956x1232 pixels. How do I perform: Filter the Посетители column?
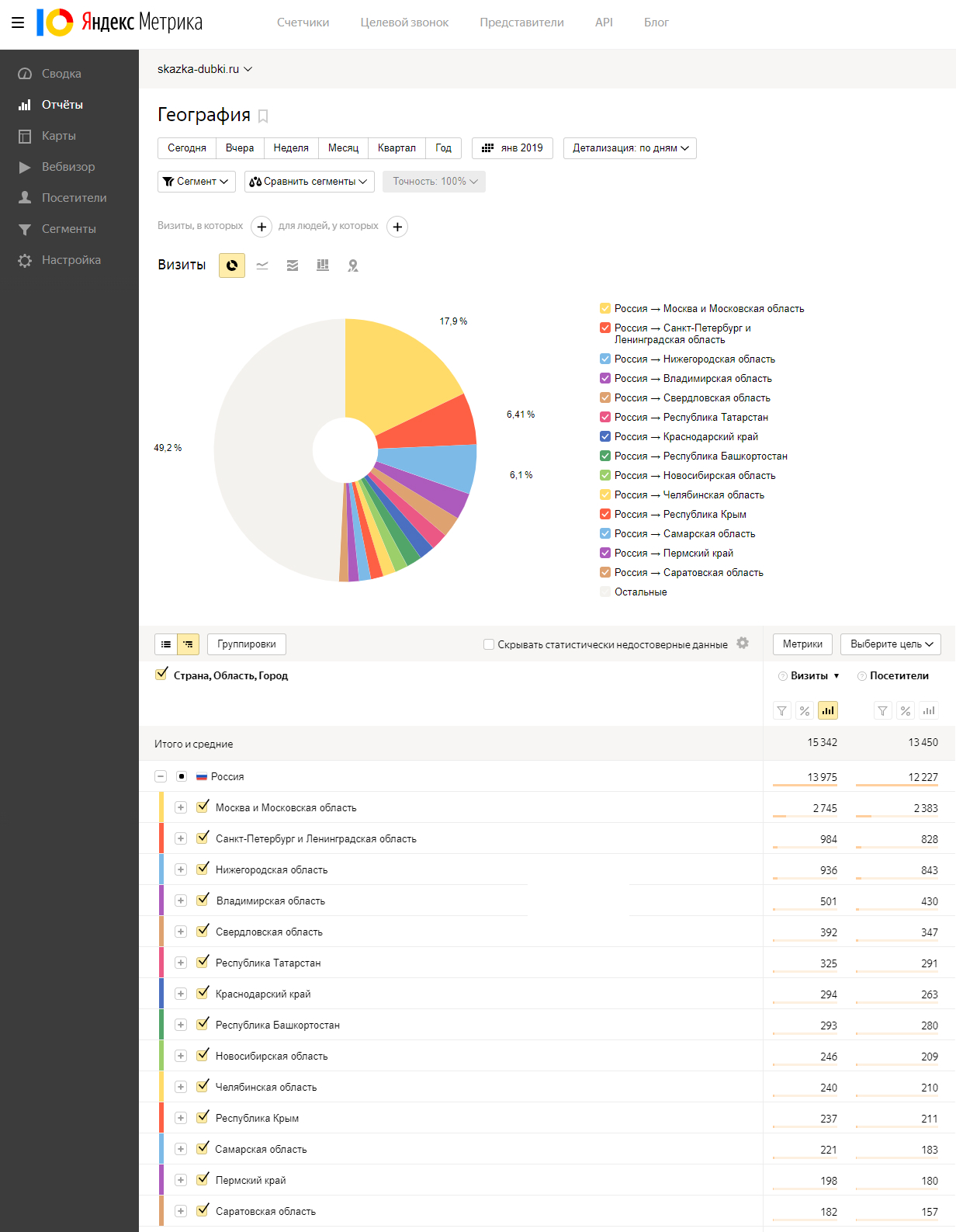[882, 710]
